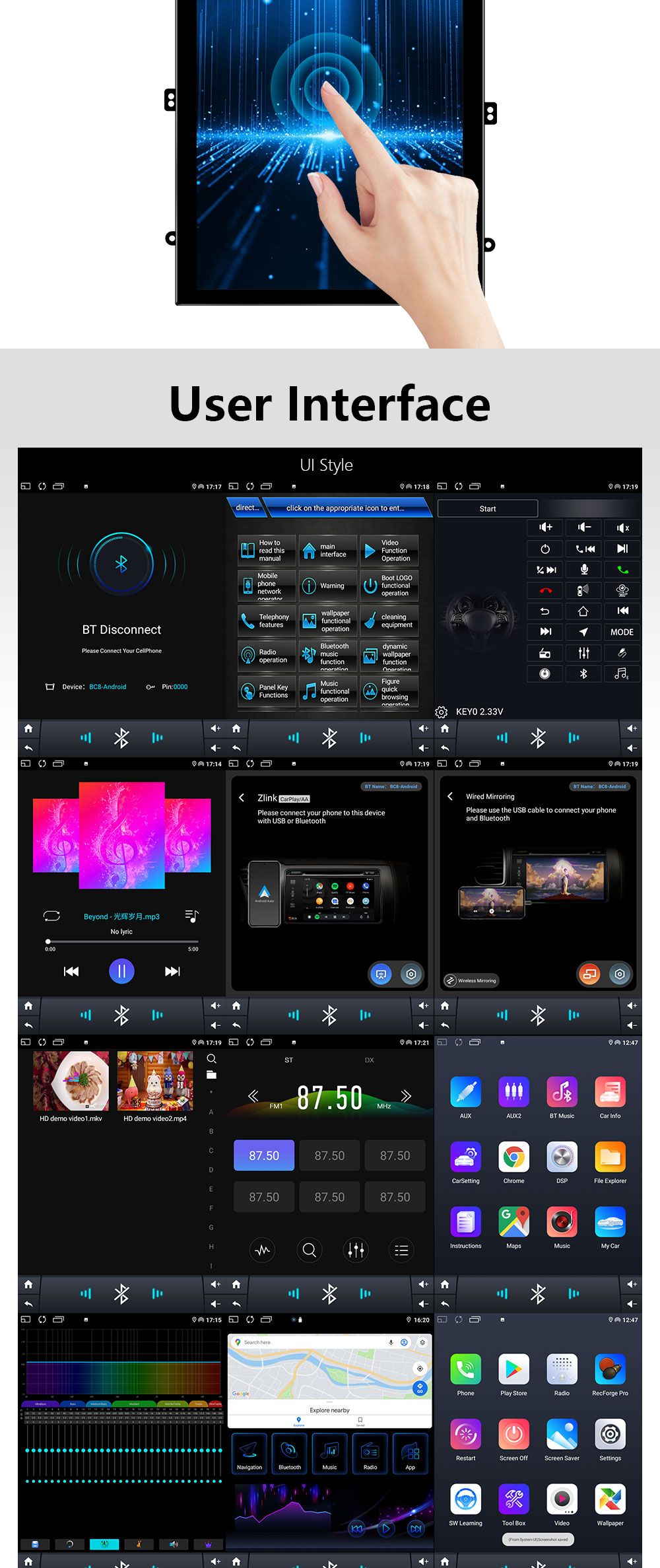
Task: Go back from the Zlink screen
Action: point(242,798)
